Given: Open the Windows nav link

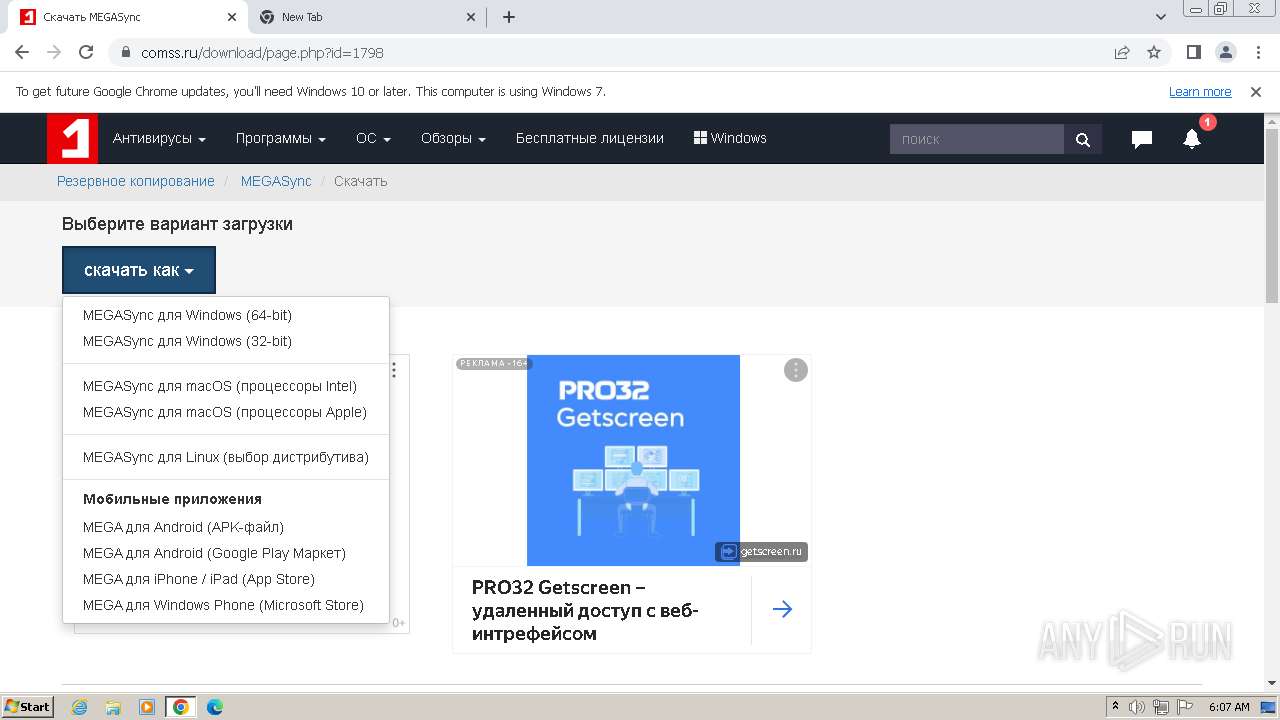Looking at the screenshot, I should [730, 139].
